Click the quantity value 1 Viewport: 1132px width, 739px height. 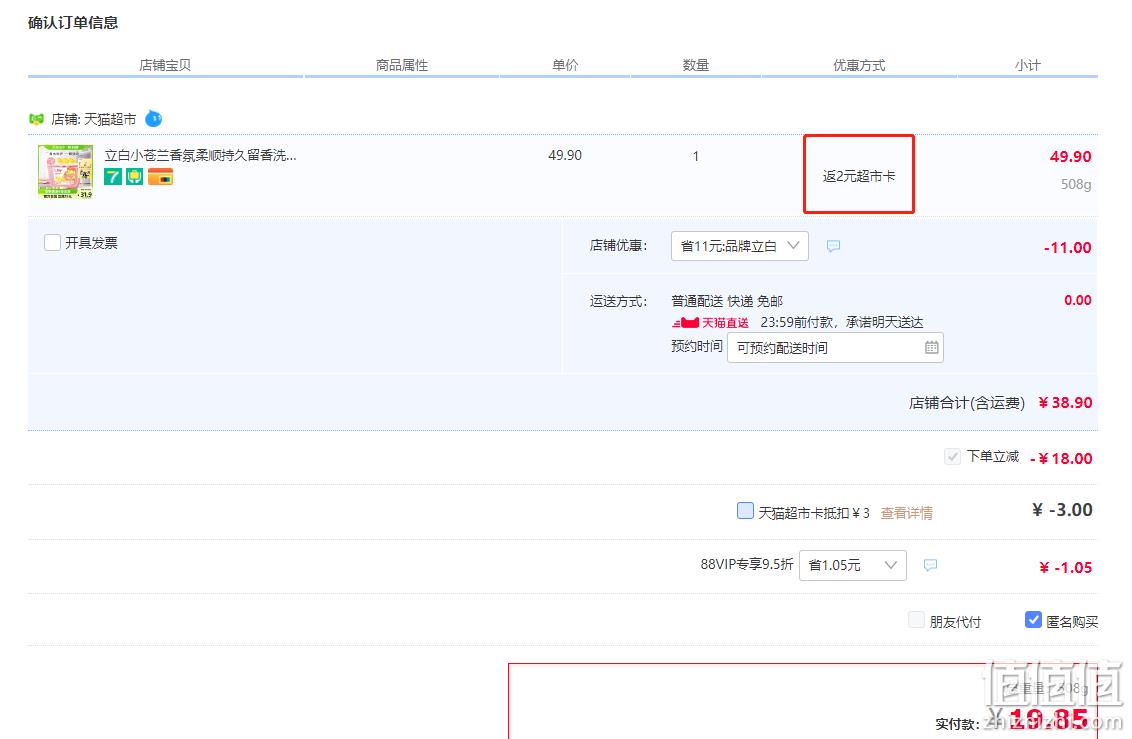point(696,156)
